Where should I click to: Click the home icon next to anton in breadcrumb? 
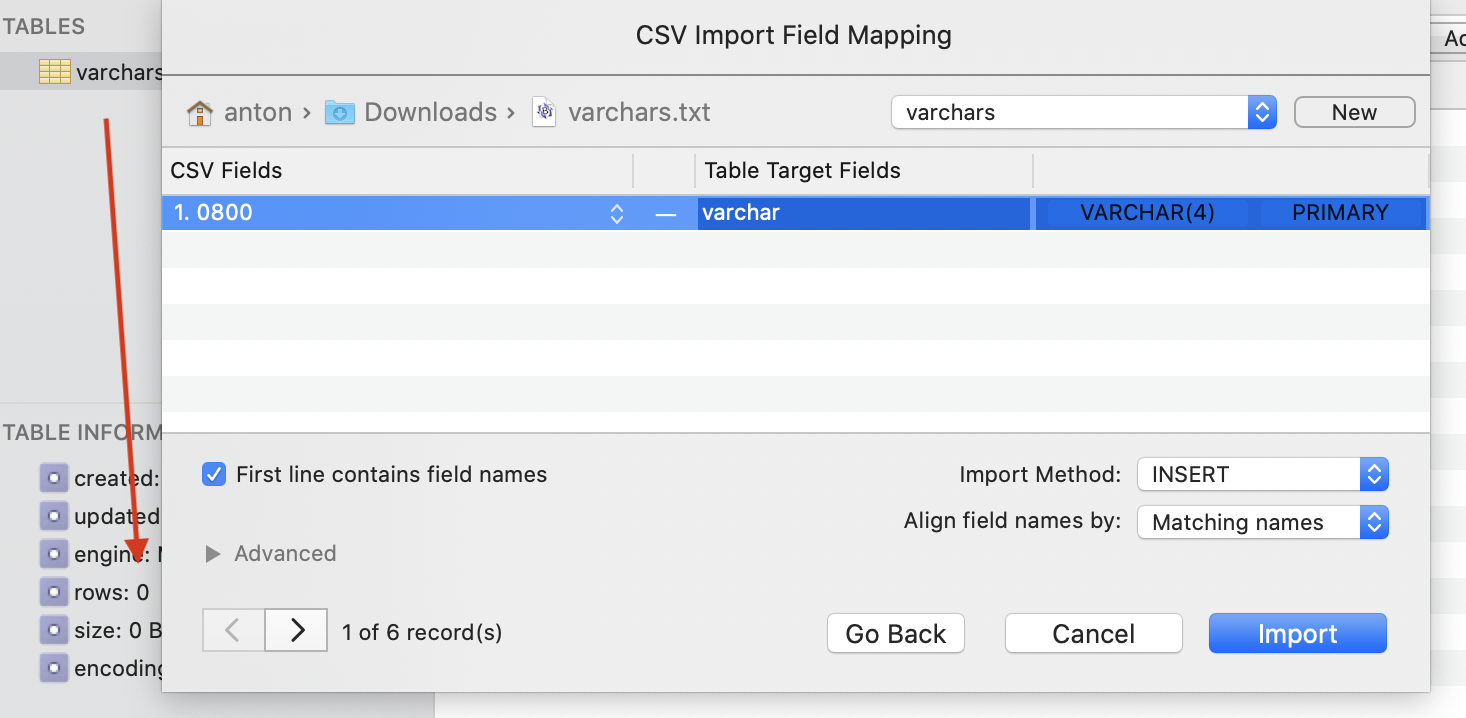coord(199,112)
